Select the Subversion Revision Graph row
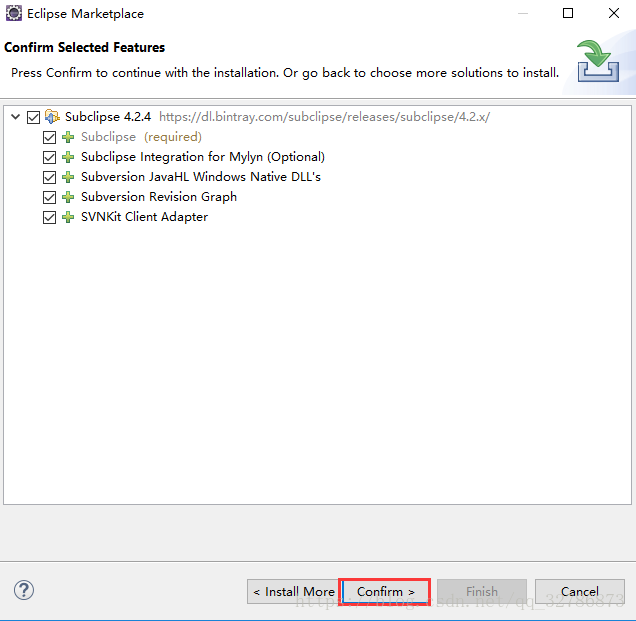 (x=159, y=197)
